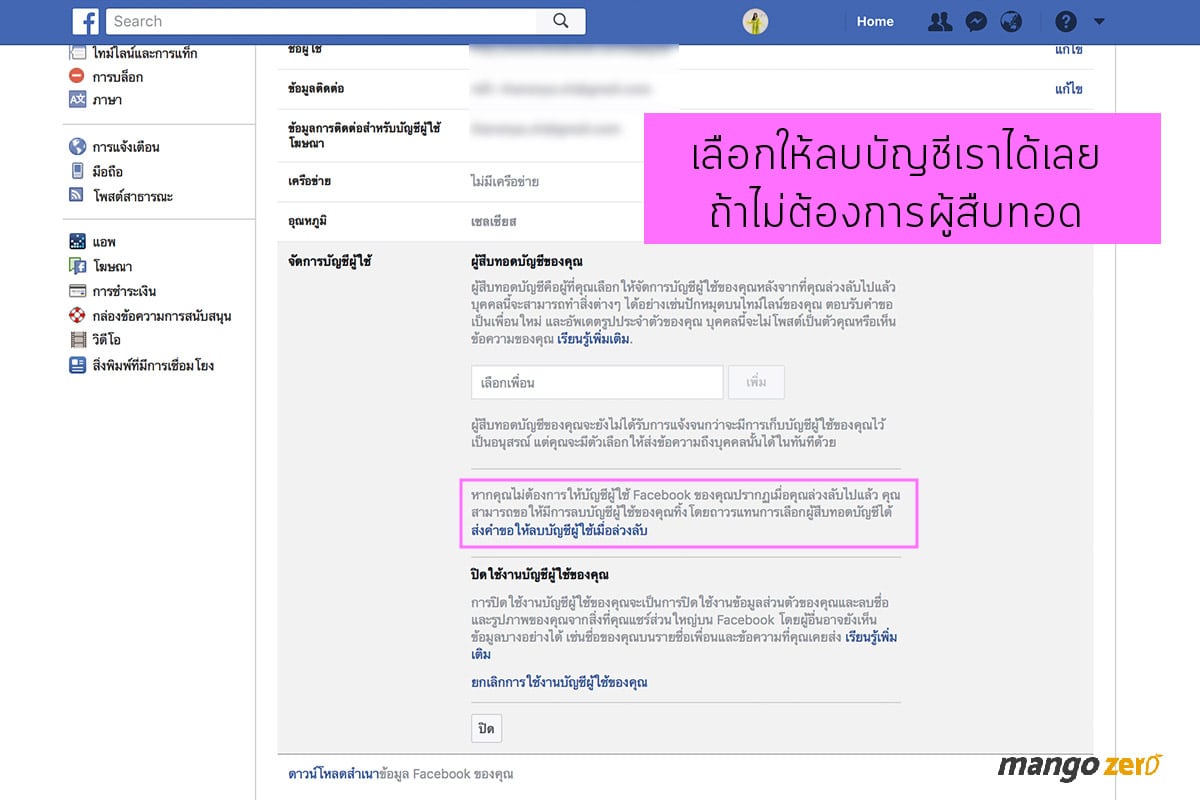Open แอพ apps settings
The width and height of the screenshot is (1200, 800).
pyautogui.click(x=104, y=242)
